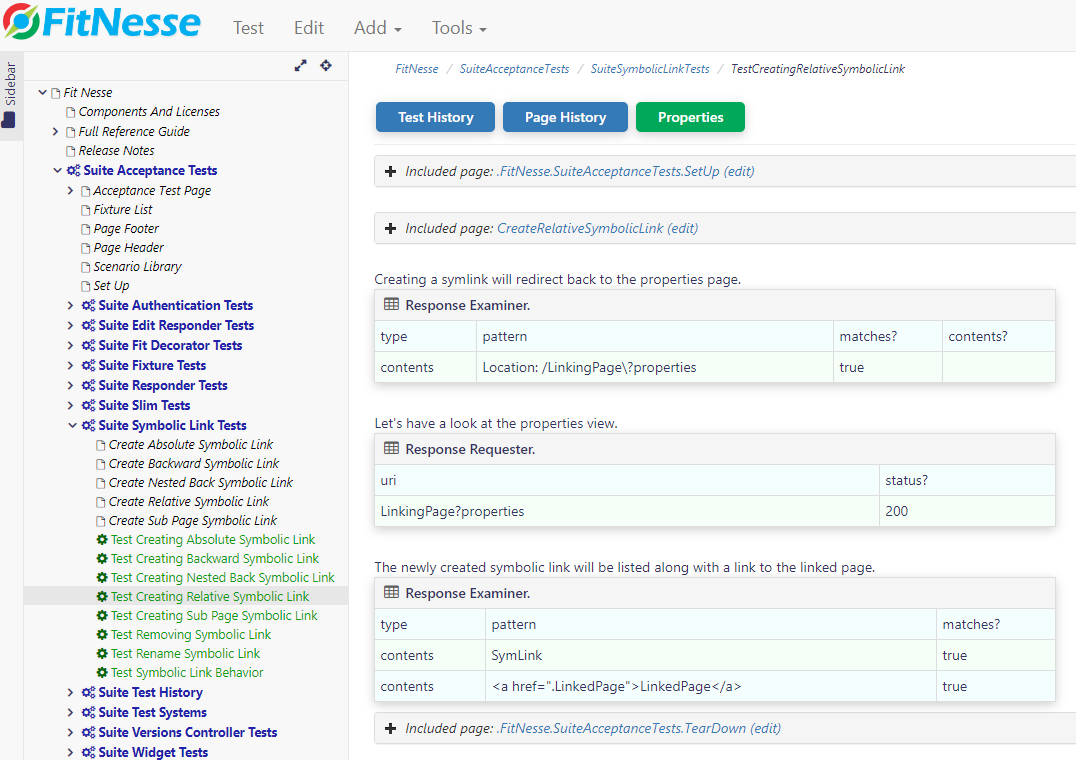This screenshot has height=760, width=1076.
Task: Click the (edit) link after CreateRelativeSymbolicLink
Action: 683,228
